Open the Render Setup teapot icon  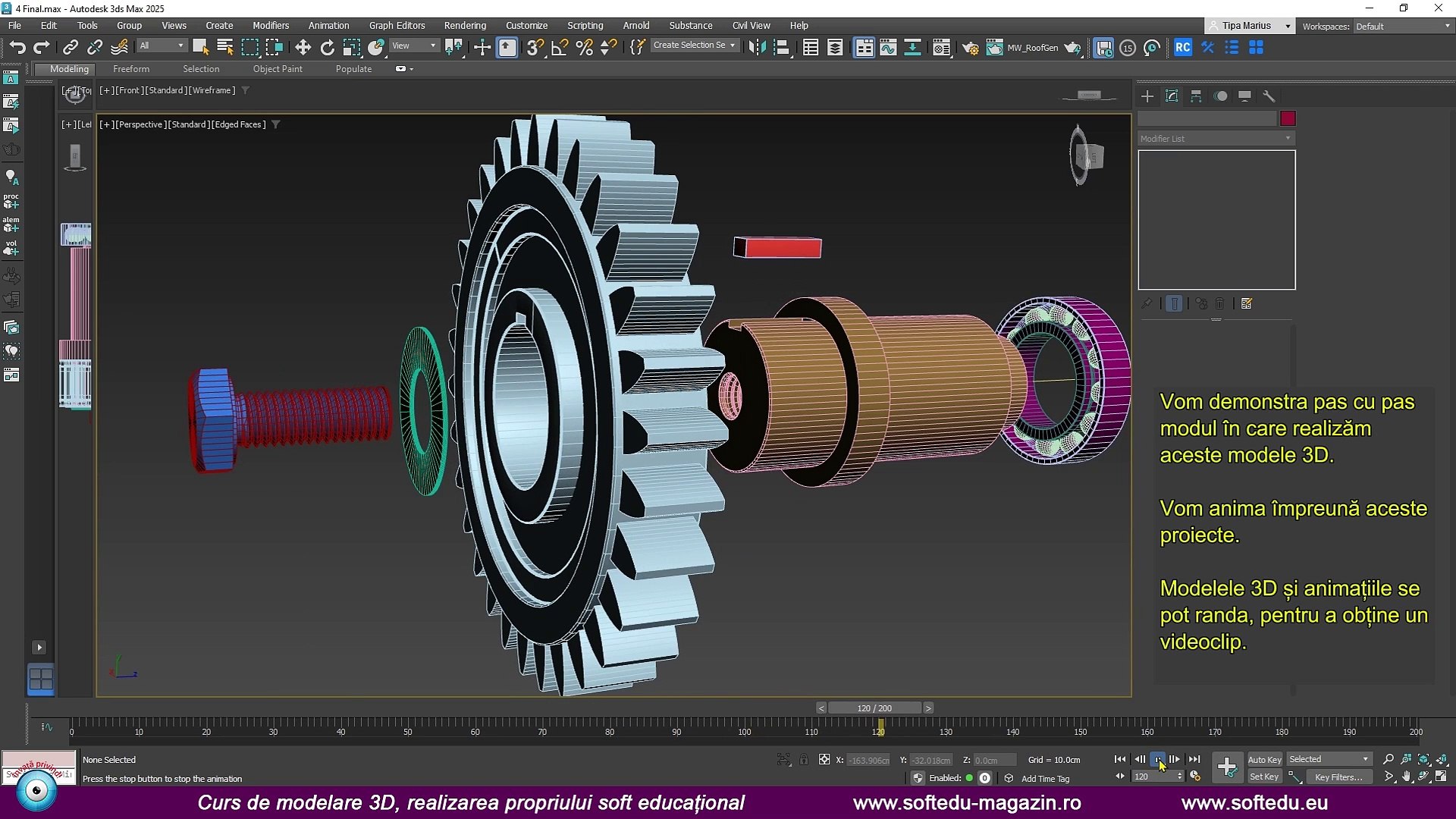click(970, 48)
